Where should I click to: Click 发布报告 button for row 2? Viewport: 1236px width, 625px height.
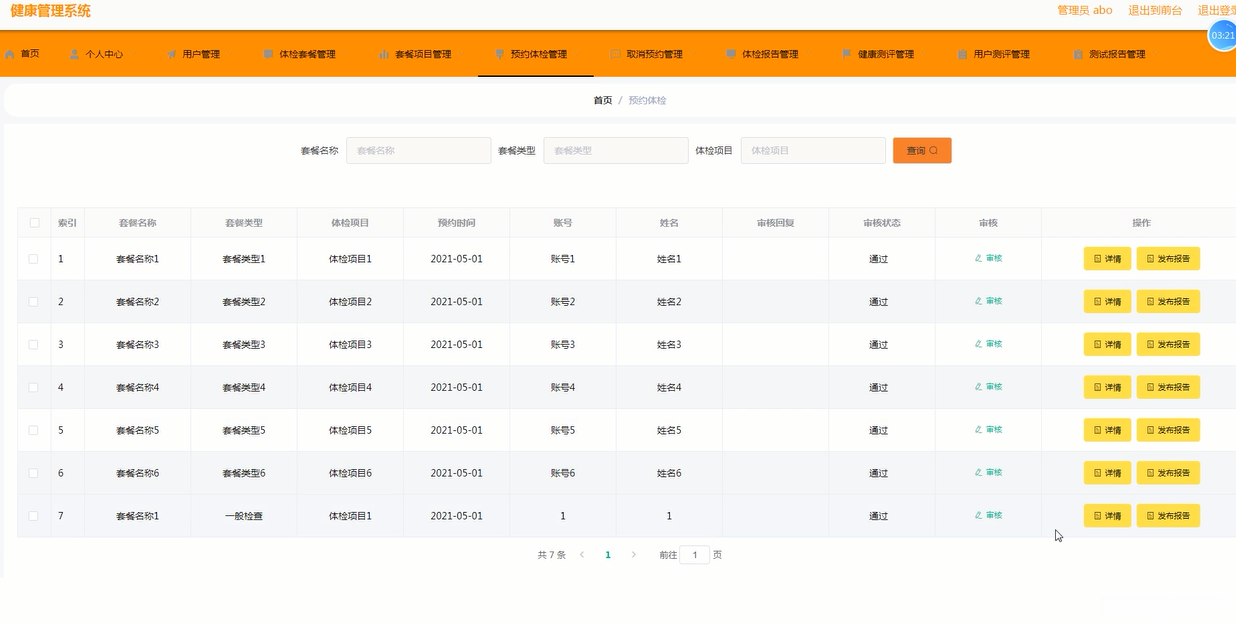coord(1167,302)
